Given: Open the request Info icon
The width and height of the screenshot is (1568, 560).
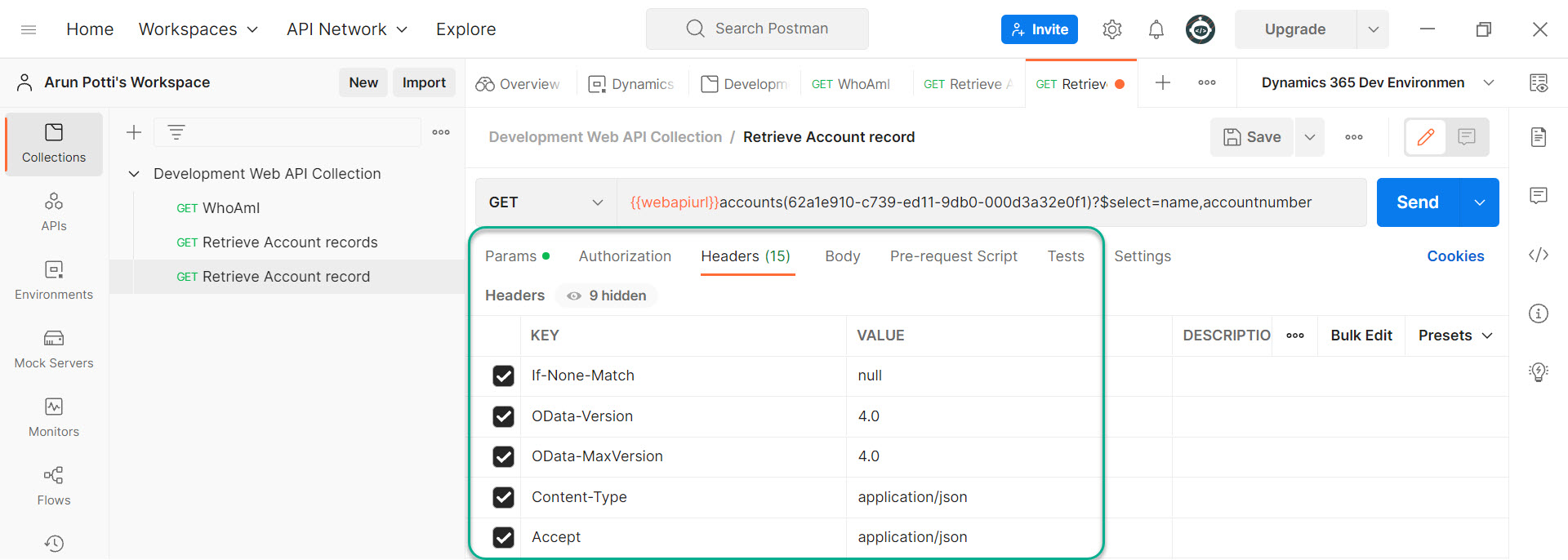Looking at the screenshot, I should click(x=1539, y=313).
